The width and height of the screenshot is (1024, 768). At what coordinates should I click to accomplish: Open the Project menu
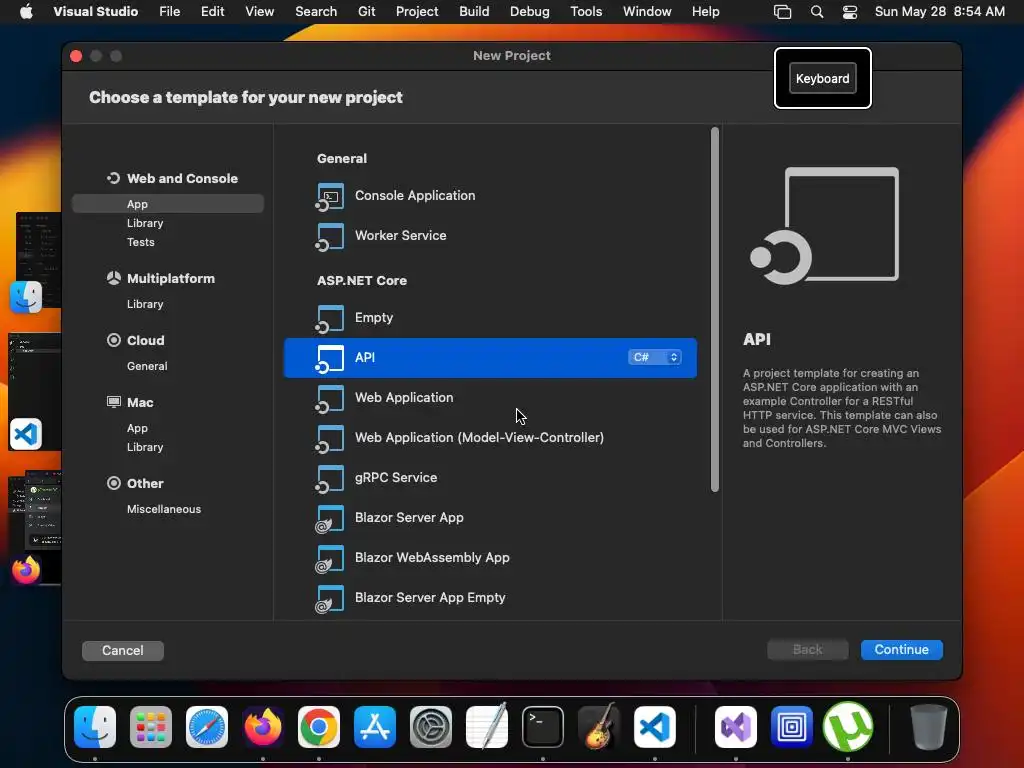tap(417, 11)
